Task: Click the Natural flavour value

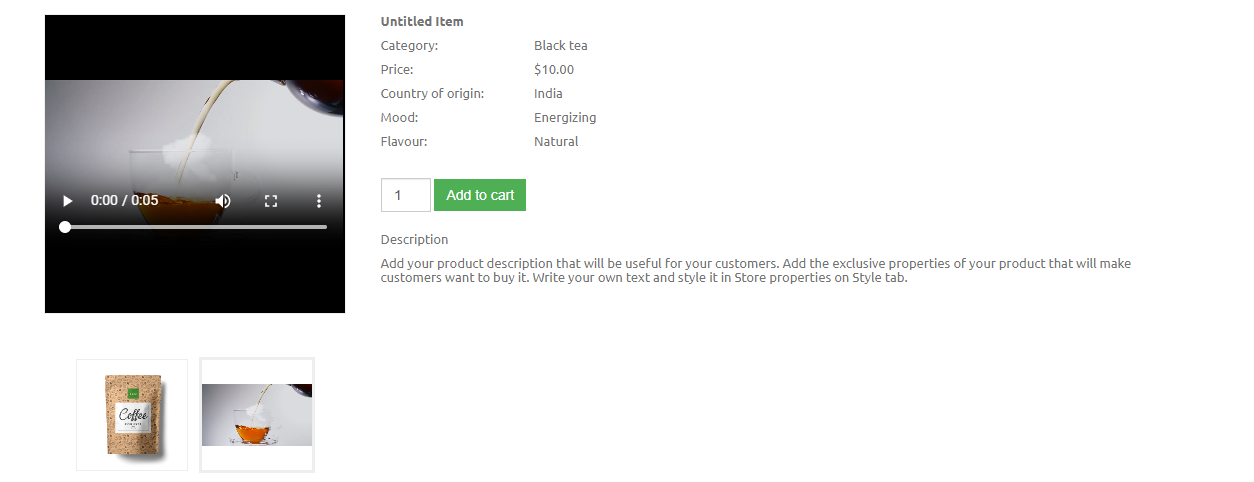Action: coord(556,142)
